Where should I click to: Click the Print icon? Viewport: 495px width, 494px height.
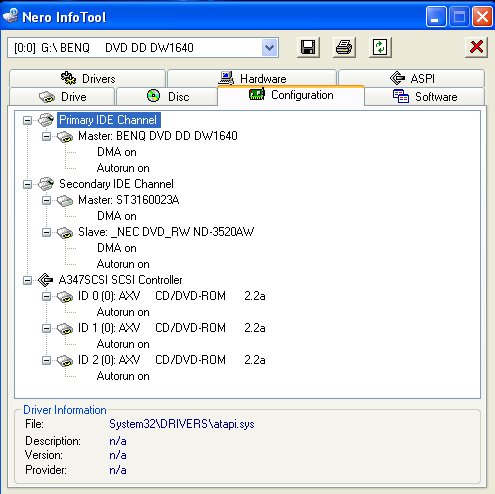344,47
